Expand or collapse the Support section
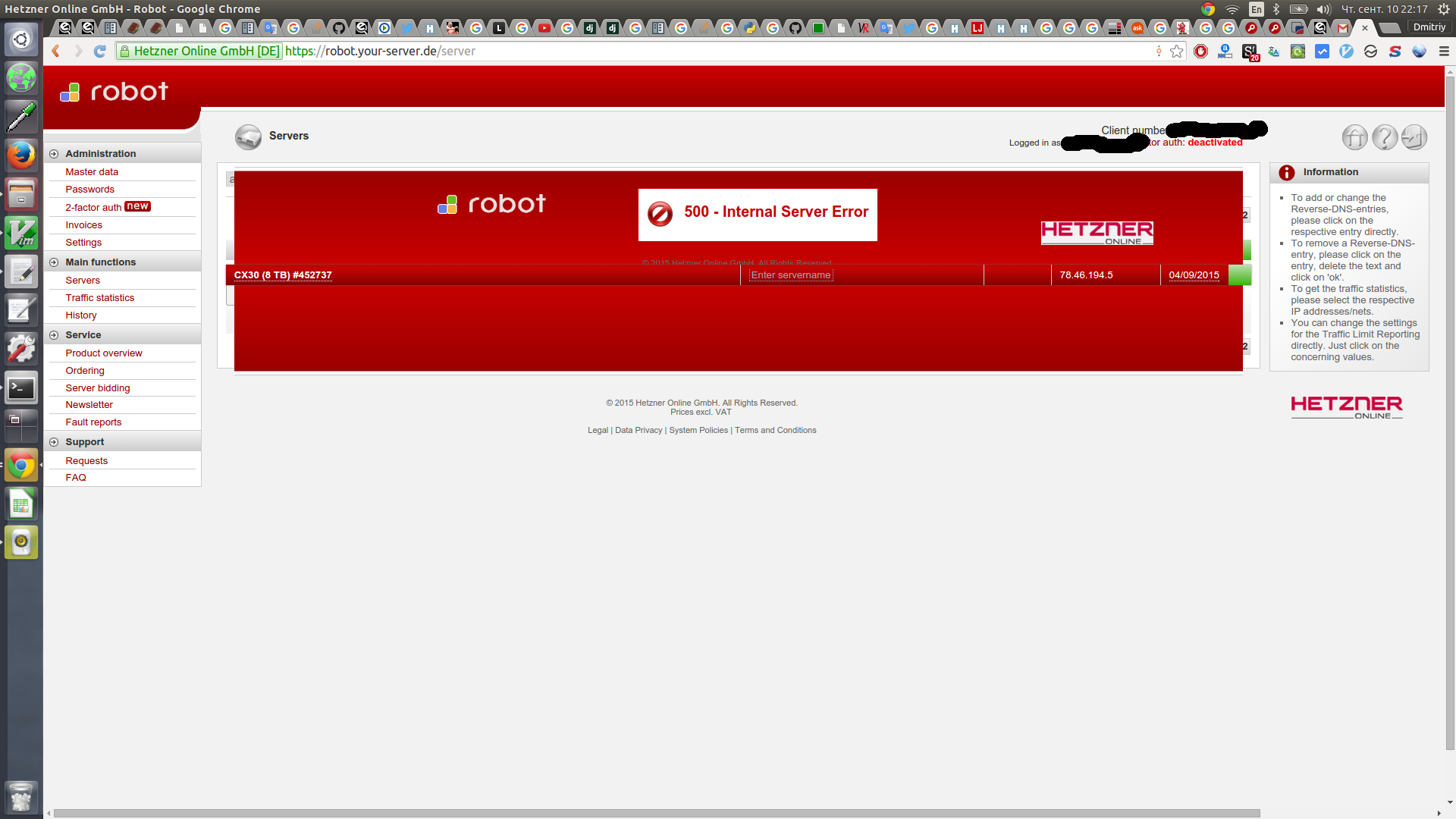This screenshot has width=1456, height=819. pyautogui.click(x=54, y=442)
